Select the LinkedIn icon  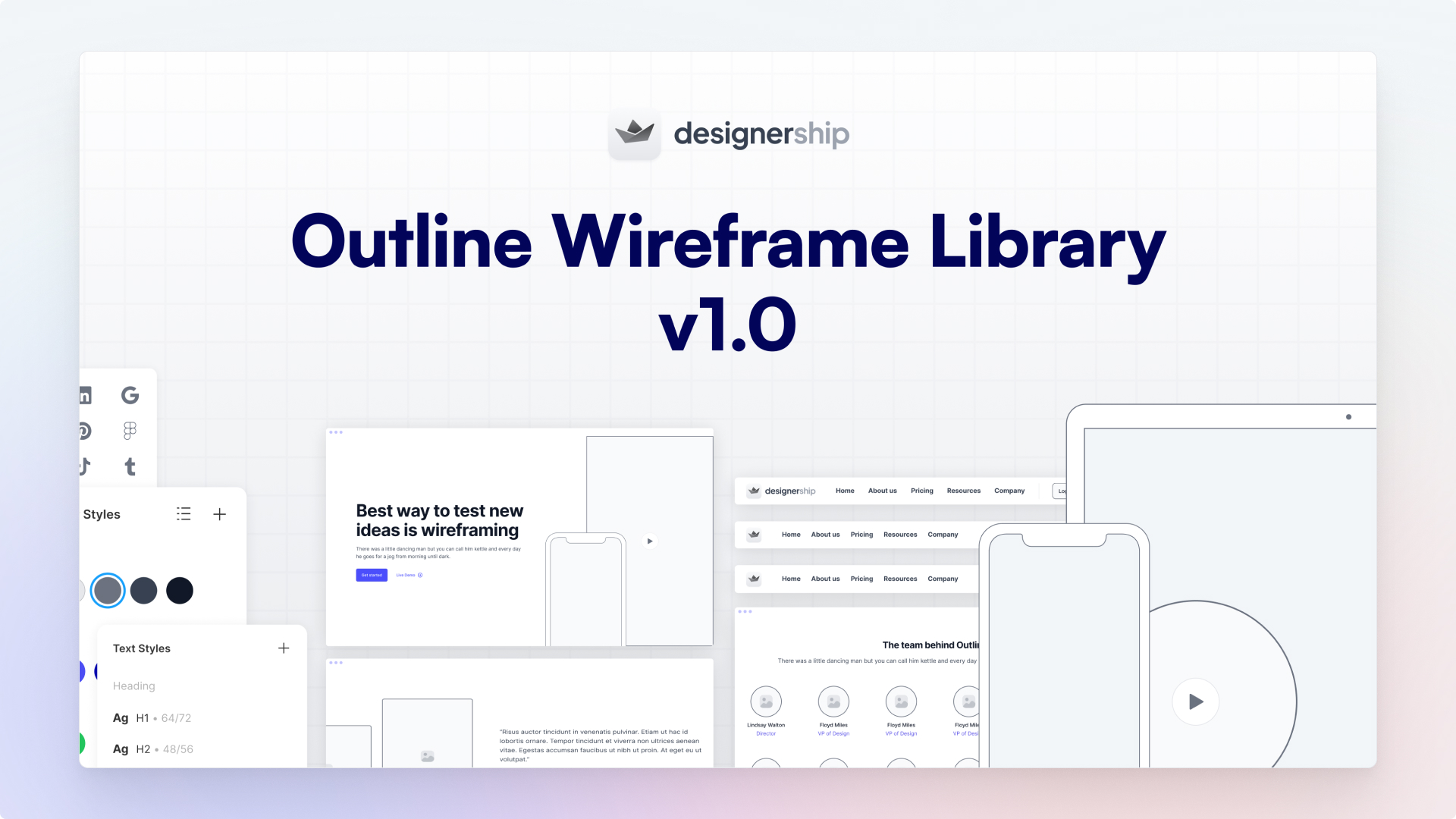coord(83,395)
